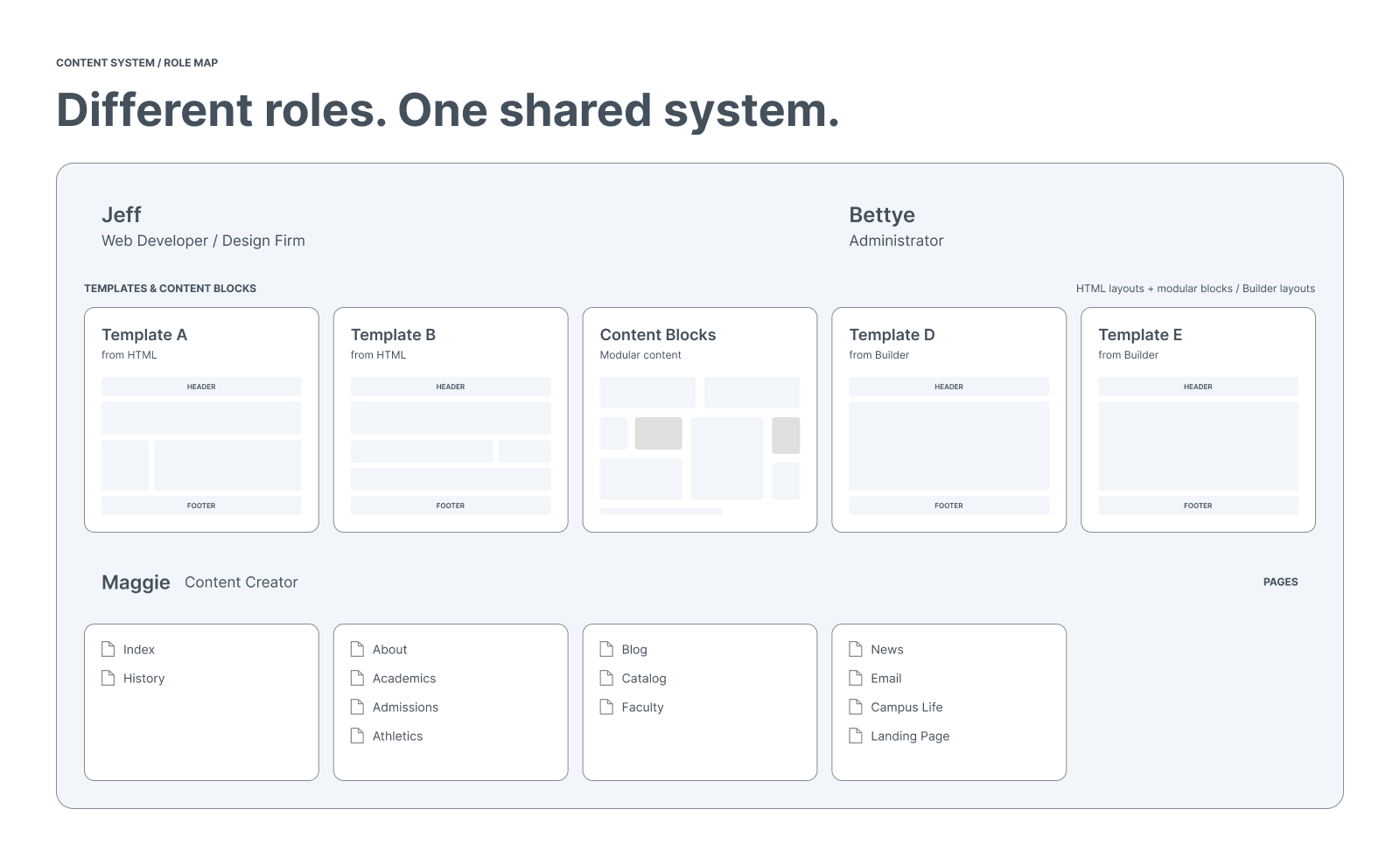Click the document icon next to Academics
Screen dimensions: 1400x865
357,678
